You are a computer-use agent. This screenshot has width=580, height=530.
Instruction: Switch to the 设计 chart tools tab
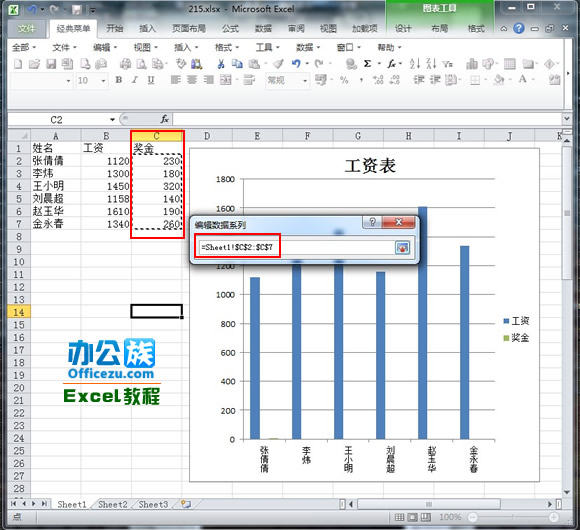pos(403,28)
